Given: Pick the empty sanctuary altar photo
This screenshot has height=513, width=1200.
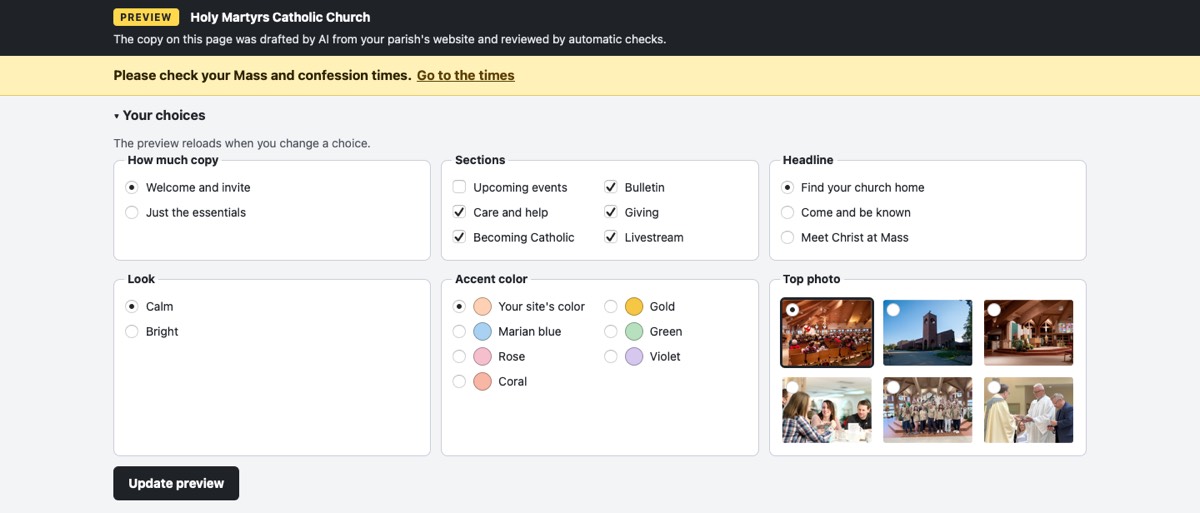Looking at the screenshot, I should tap(1029, 333).
